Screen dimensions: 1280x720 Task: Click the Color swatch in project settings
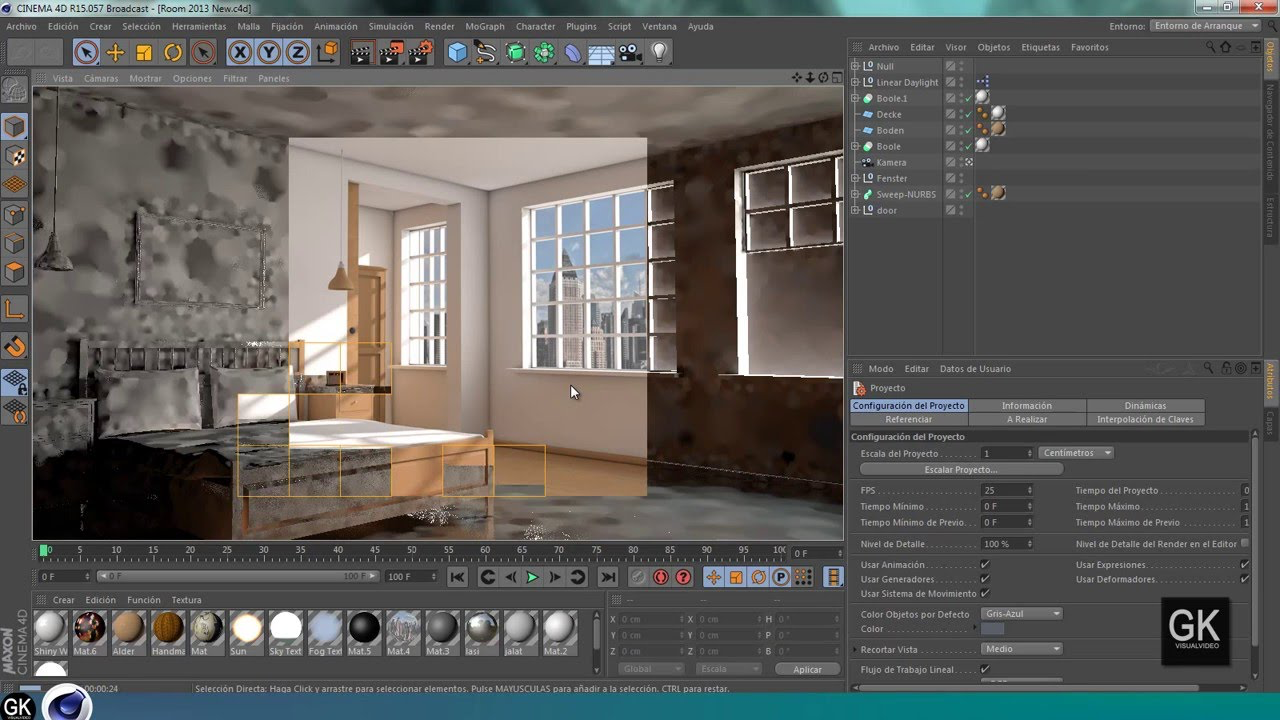992,629
